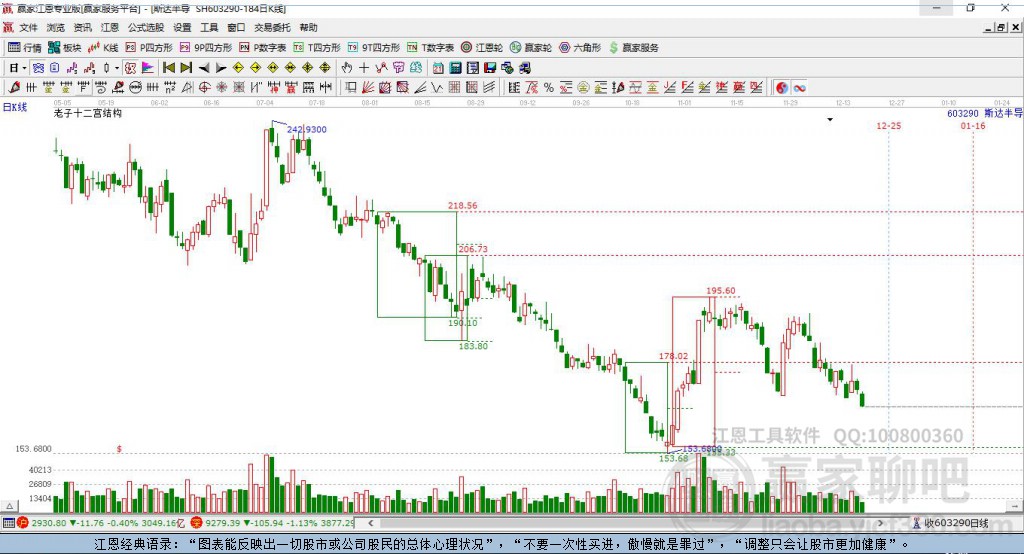Toggle the pink flag indicator button
Viewport: 1024px width, 554px height.
tap(148, 68)
